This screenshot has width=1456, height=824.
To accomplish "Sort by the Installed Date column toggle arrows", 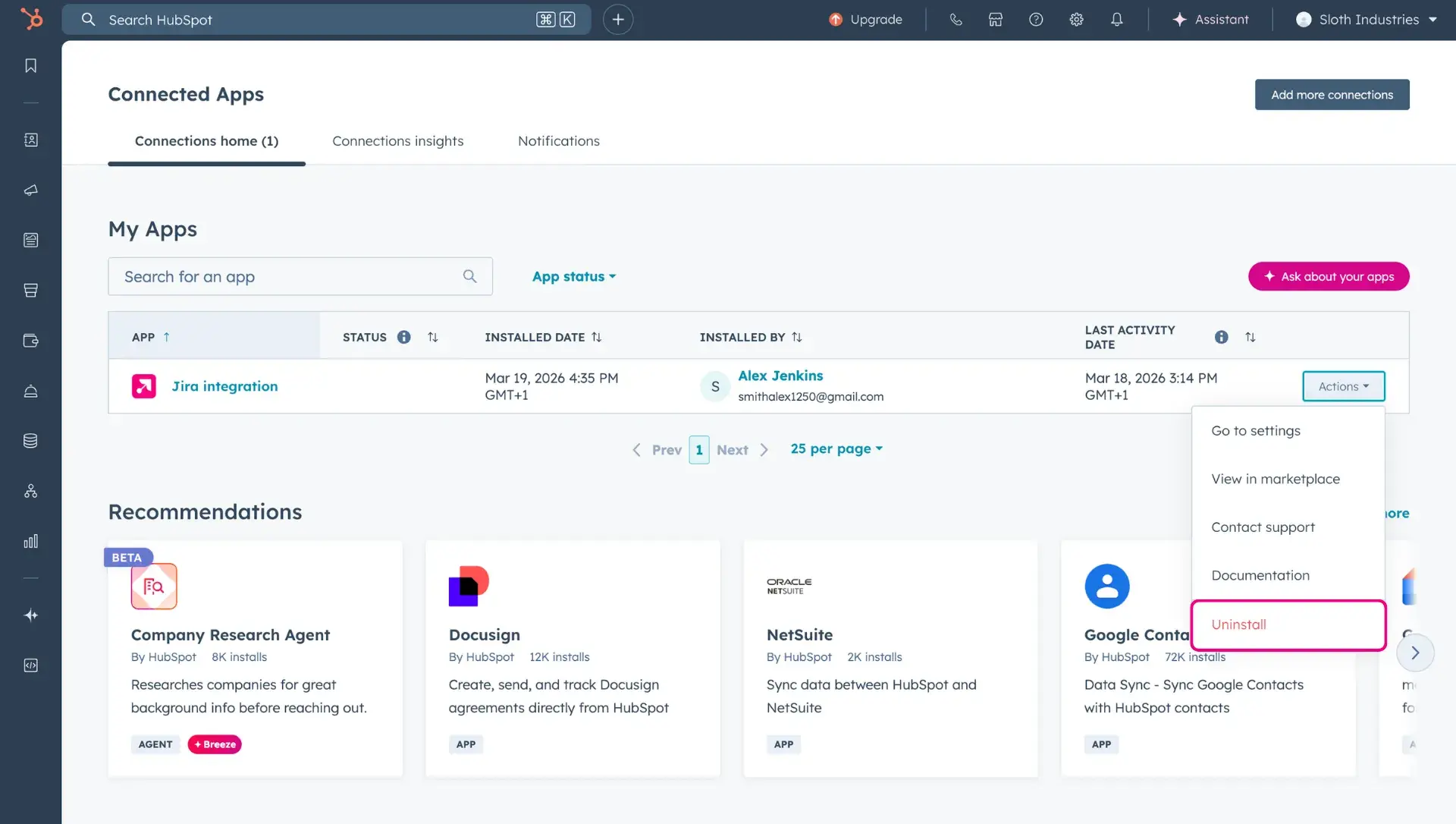I will coord(598,337).
